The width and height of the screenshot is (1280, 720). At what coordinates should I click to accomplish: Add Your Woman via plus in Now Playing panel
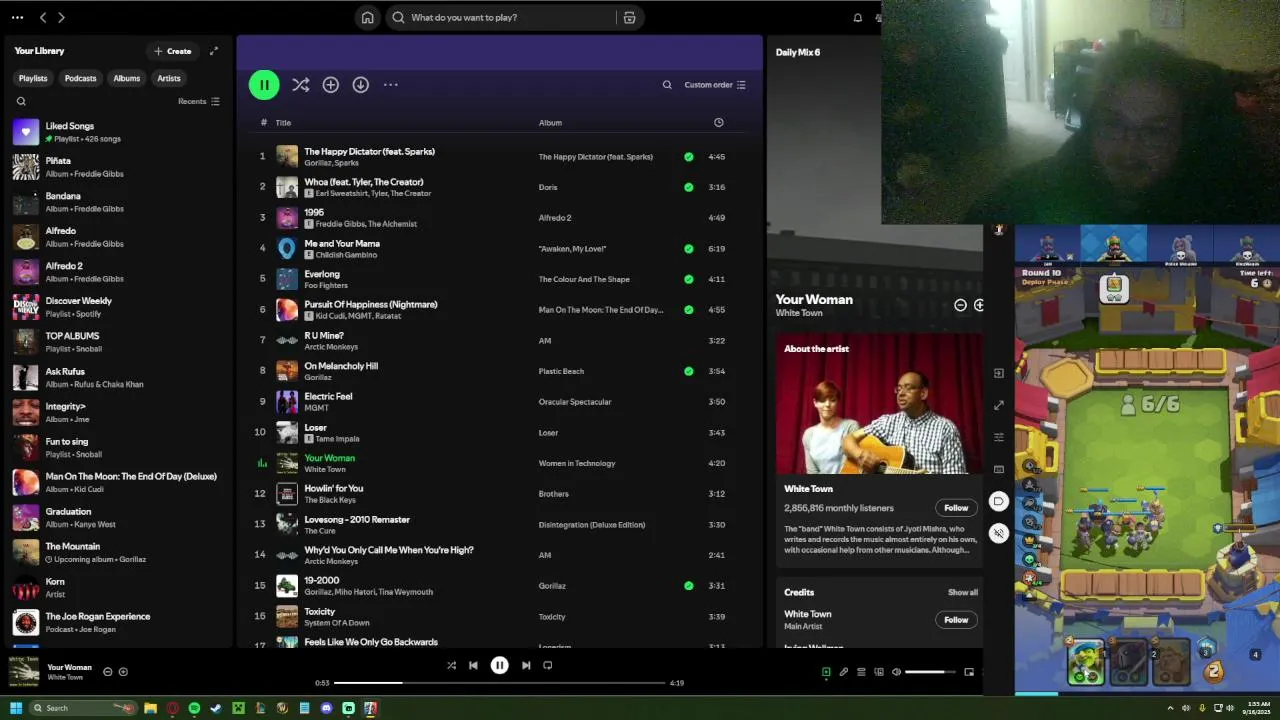coord(978,305)
